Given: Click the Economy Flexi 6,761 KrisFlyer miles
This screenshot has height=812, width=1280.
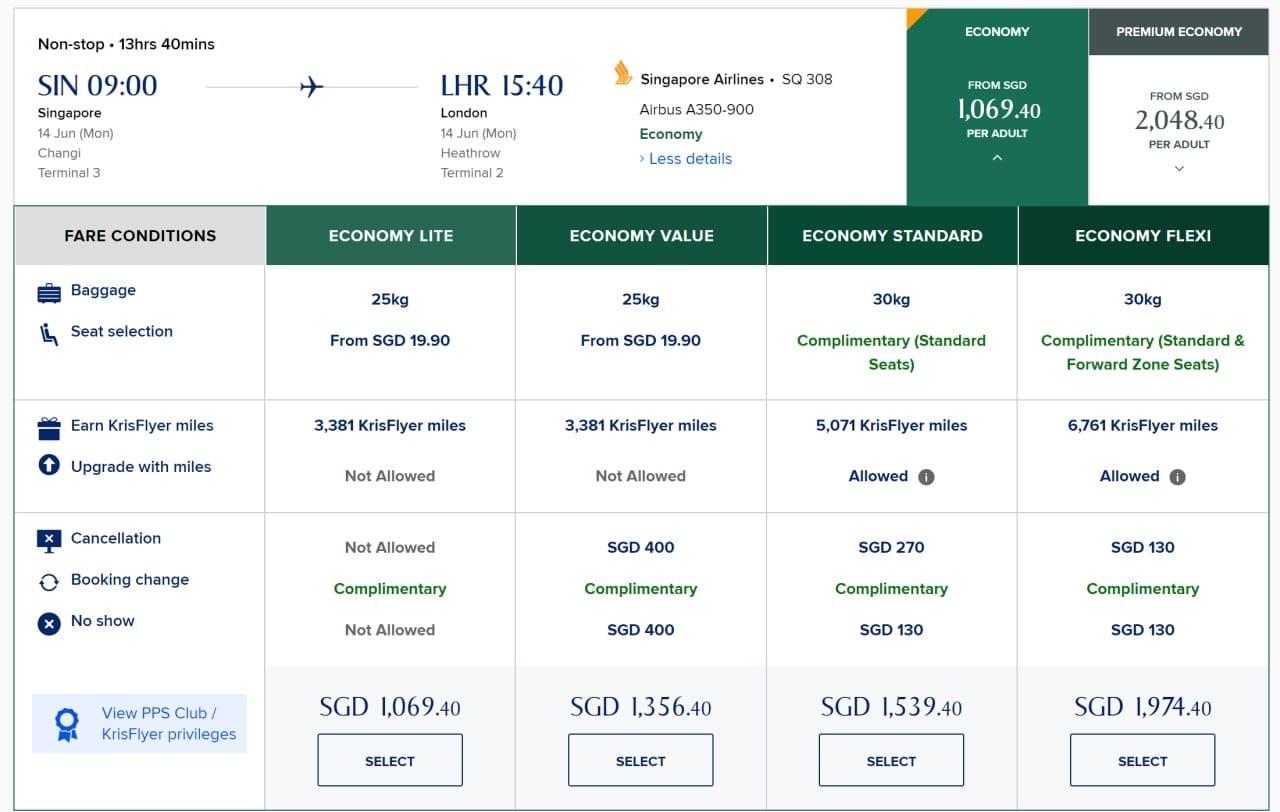Looking at the screenshot, I should pos(1143,425).
